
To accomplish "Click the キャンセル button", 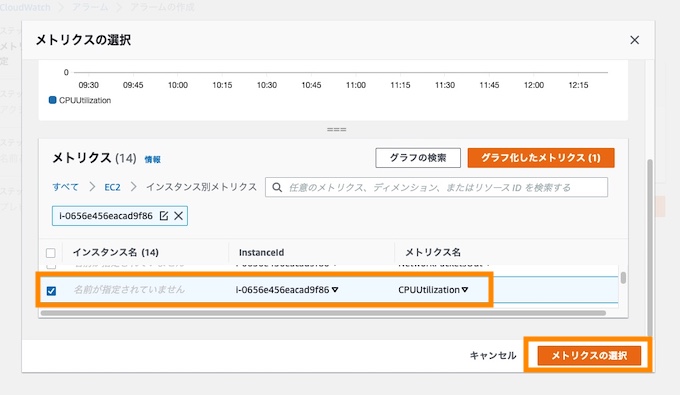I will point(493,356).
